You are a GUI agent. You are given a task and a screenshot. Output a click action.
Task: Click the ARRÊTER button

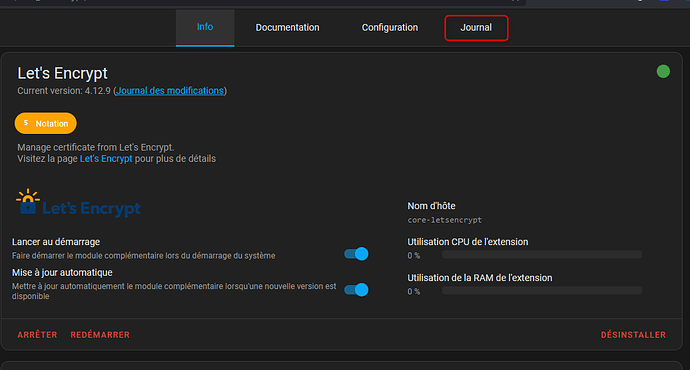(x=37, y=335)
